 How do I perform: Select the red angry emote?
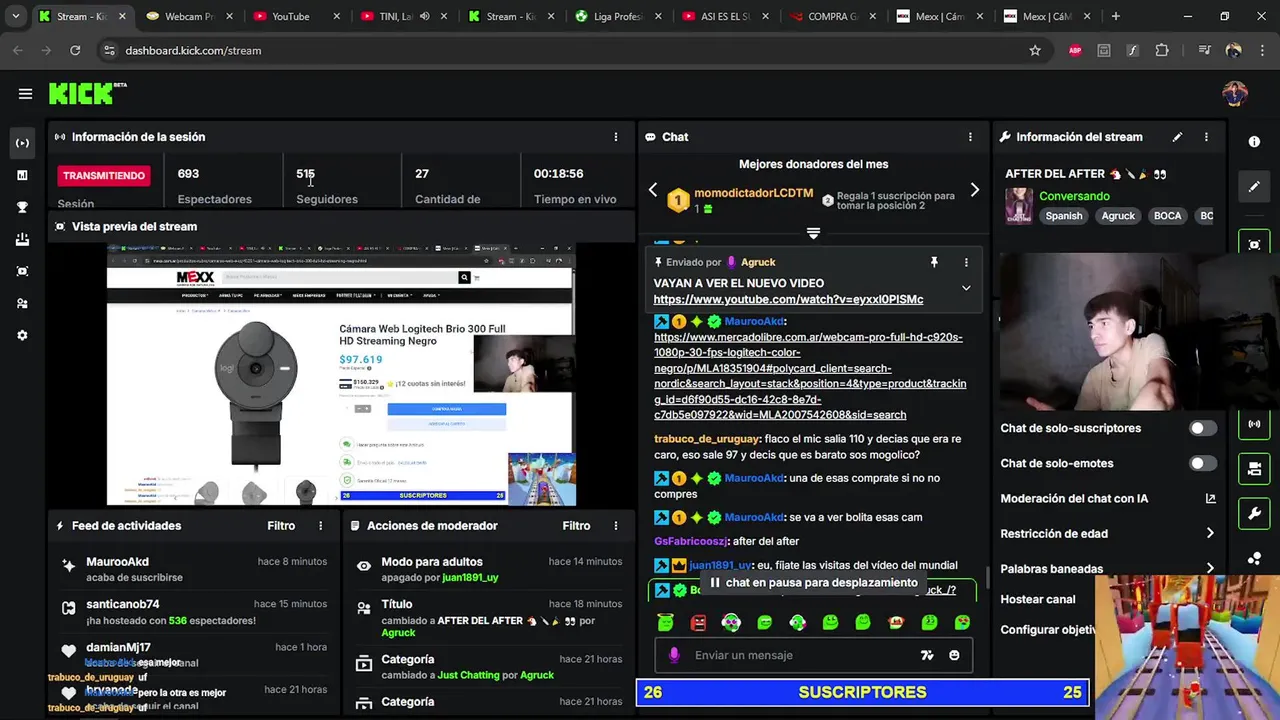(x=698, y=622)
